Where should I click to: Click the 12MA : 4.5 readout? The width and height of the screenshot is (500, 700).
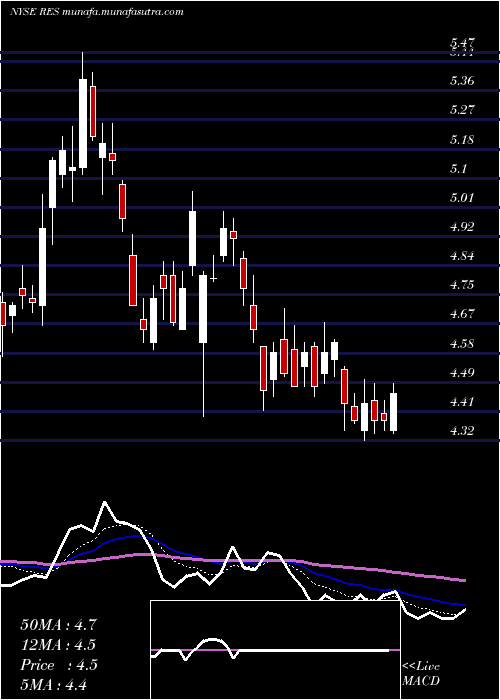click(x=58, y=645)
